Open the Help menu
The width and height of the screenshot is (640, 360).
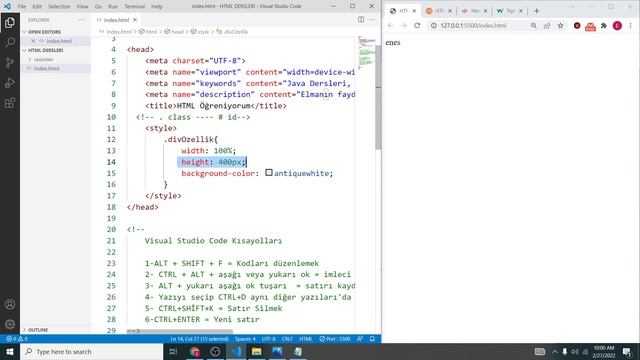pos(157,7)
